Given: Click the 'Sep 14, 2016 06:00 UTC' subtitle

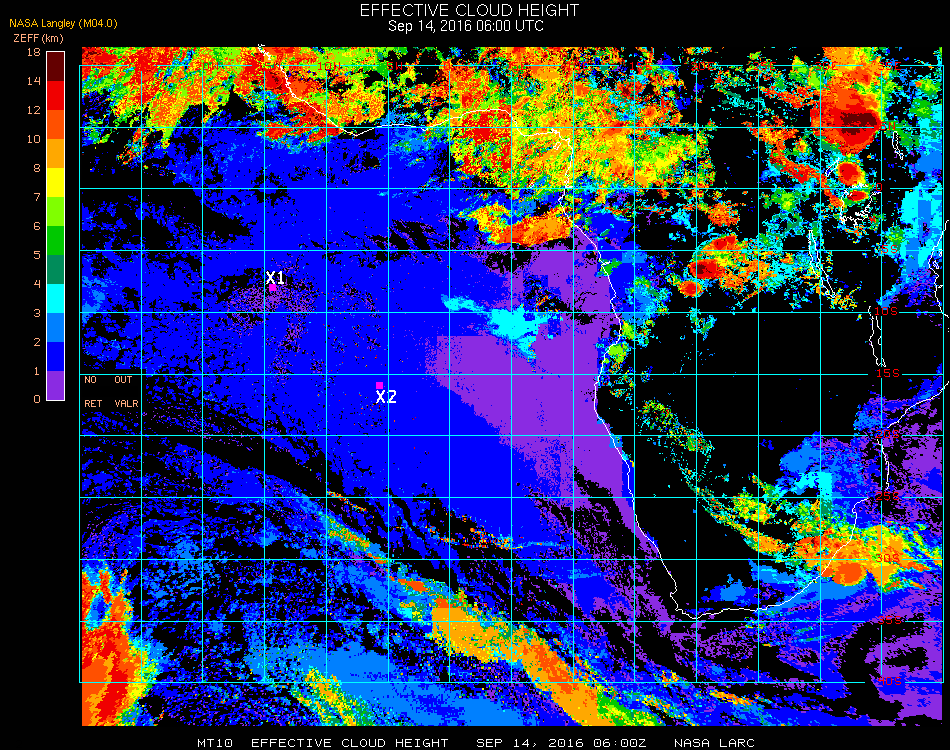Looking at the screenshot, I should (466, 26).
